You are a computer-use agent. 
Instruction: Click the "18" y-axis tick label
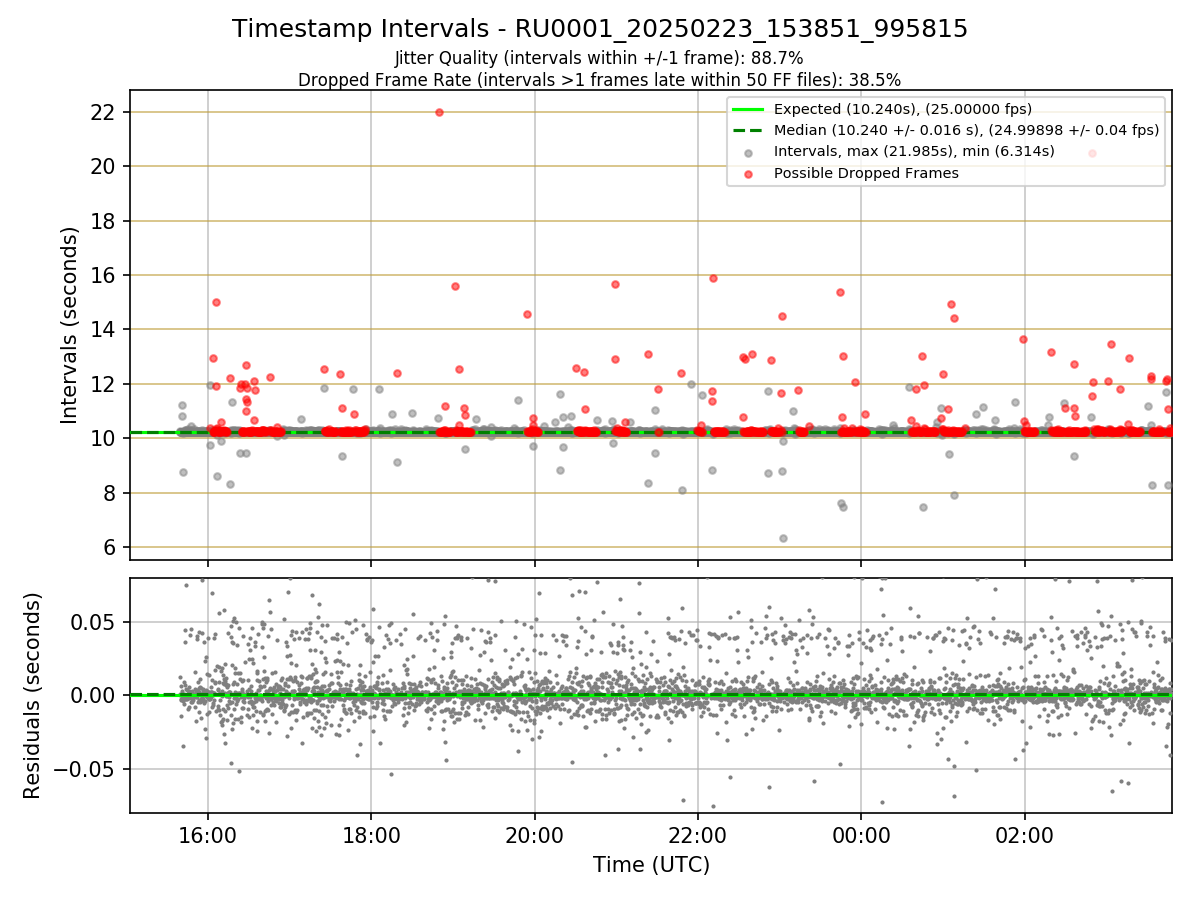[104, 221]
